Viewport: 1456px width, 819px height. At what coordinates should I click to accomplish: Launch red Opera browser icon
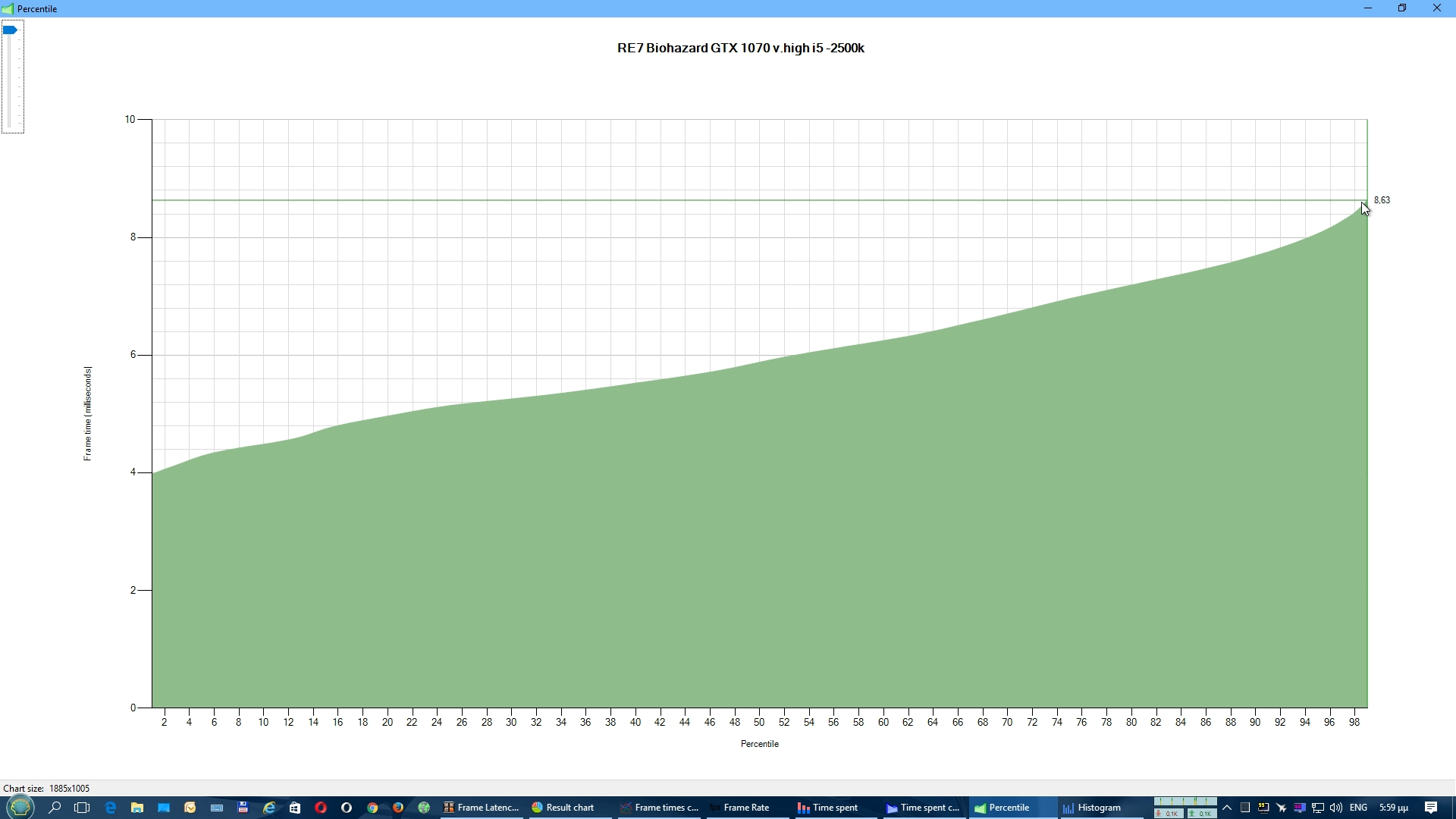pos(321,808)
